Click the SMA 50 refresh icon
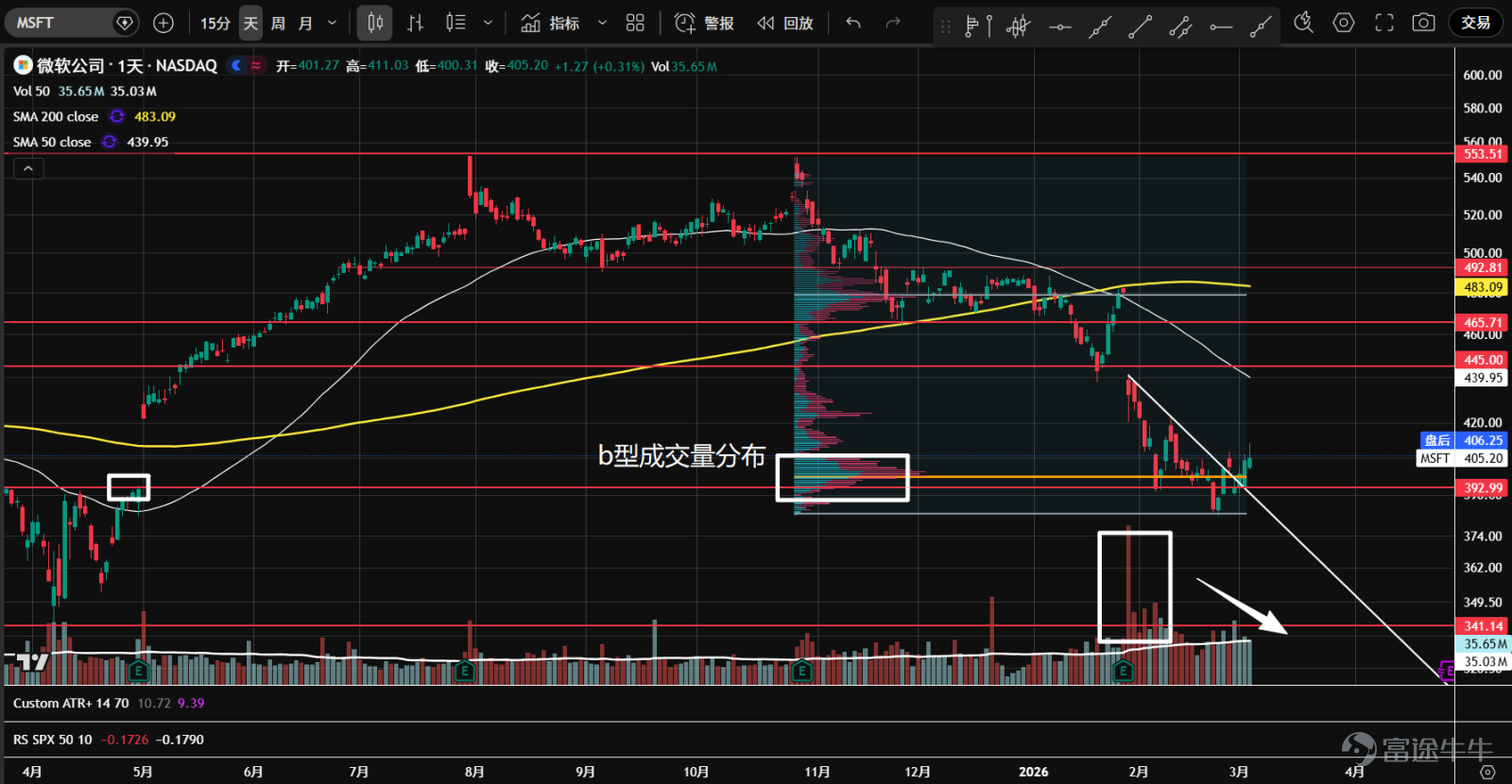Screen dimensions: 1512x784 (110, 142)
